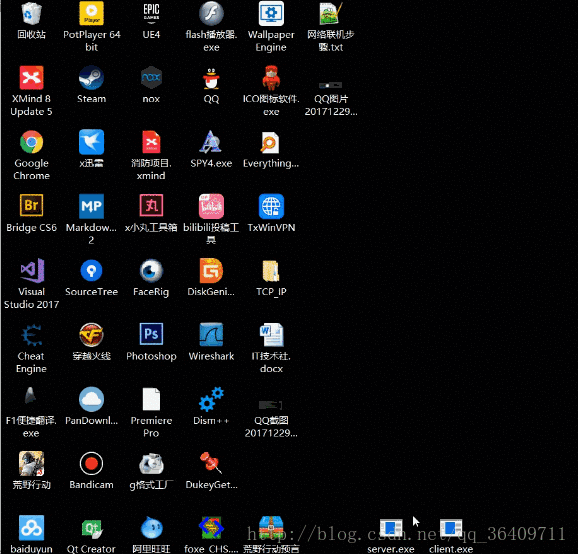Select the x迅雷 bird icon
Viewport: 578px width, 554px height.
coord(91,142)
